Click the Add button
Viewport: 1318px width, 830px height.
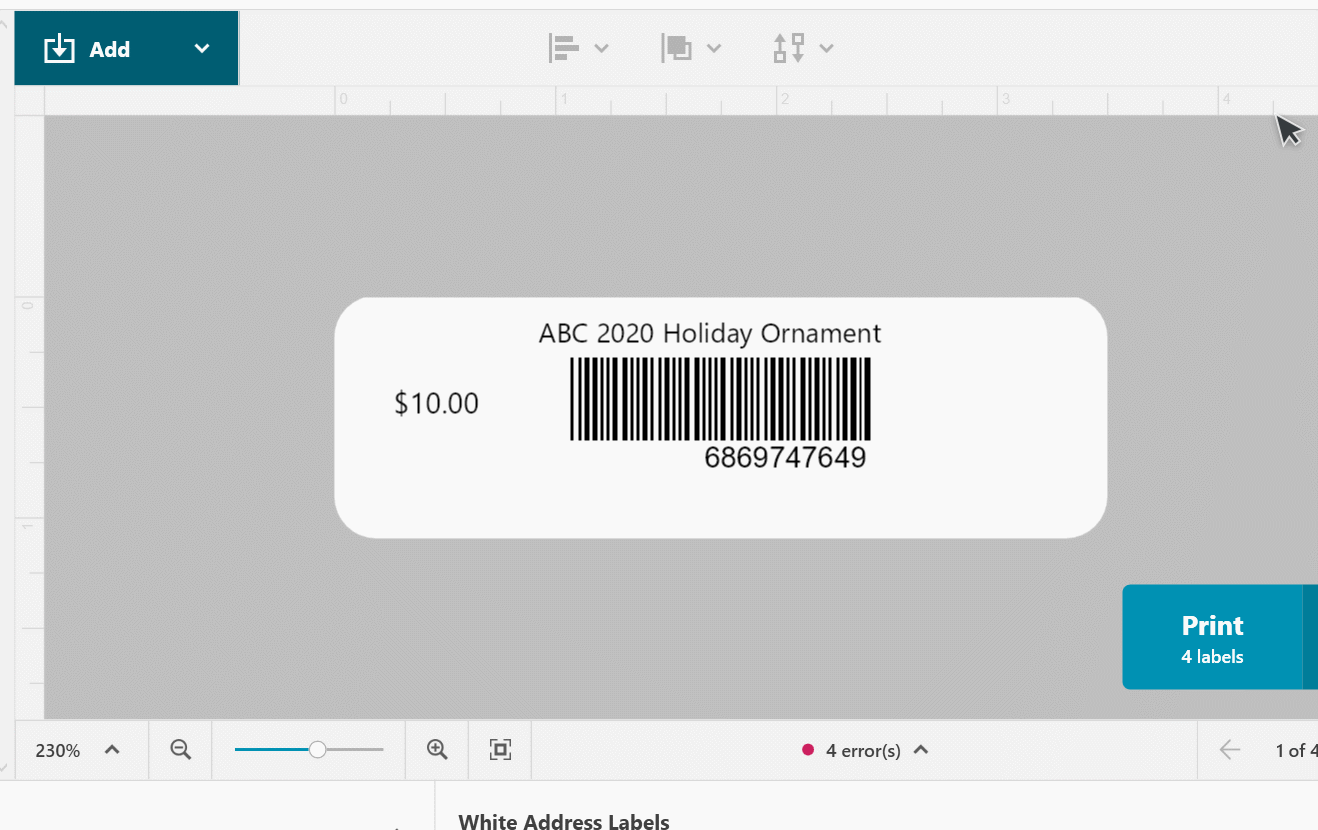point(109,47)
